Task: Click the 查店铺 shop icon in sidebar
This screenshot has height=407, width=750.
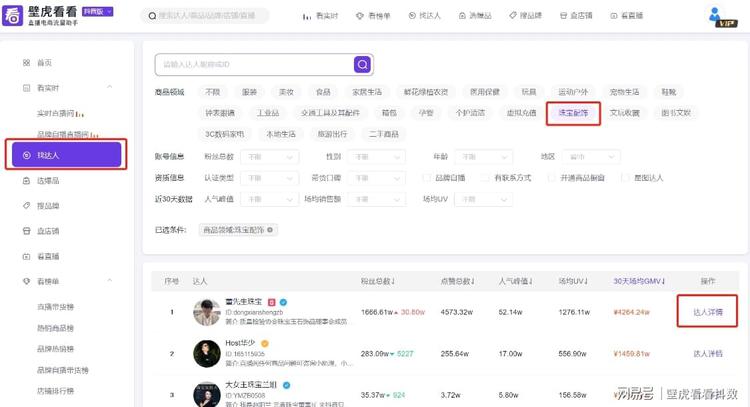Action: 26,231
